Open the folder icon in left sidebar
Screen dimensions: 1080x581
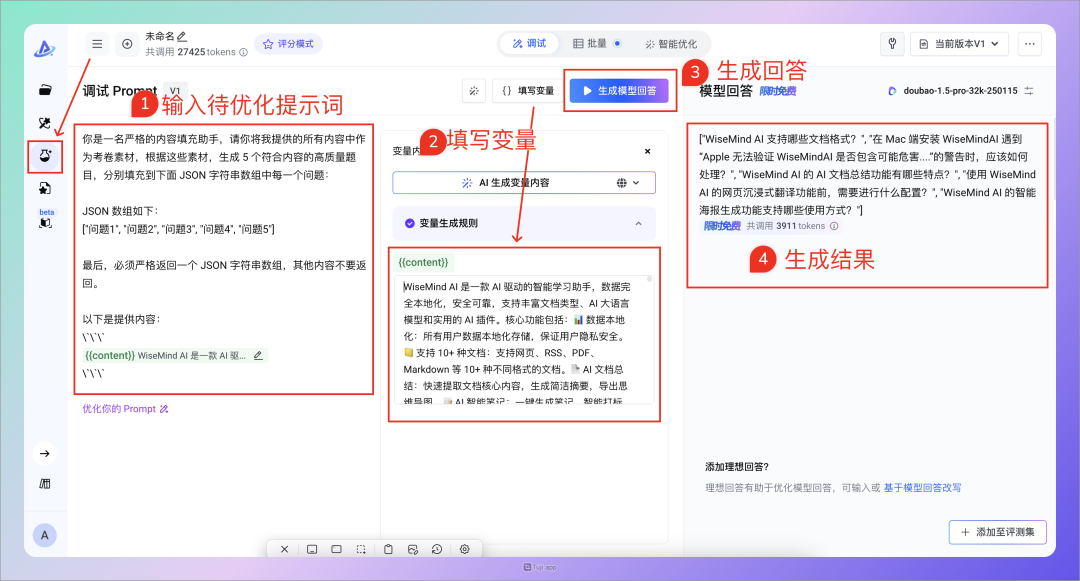[45, 90]
